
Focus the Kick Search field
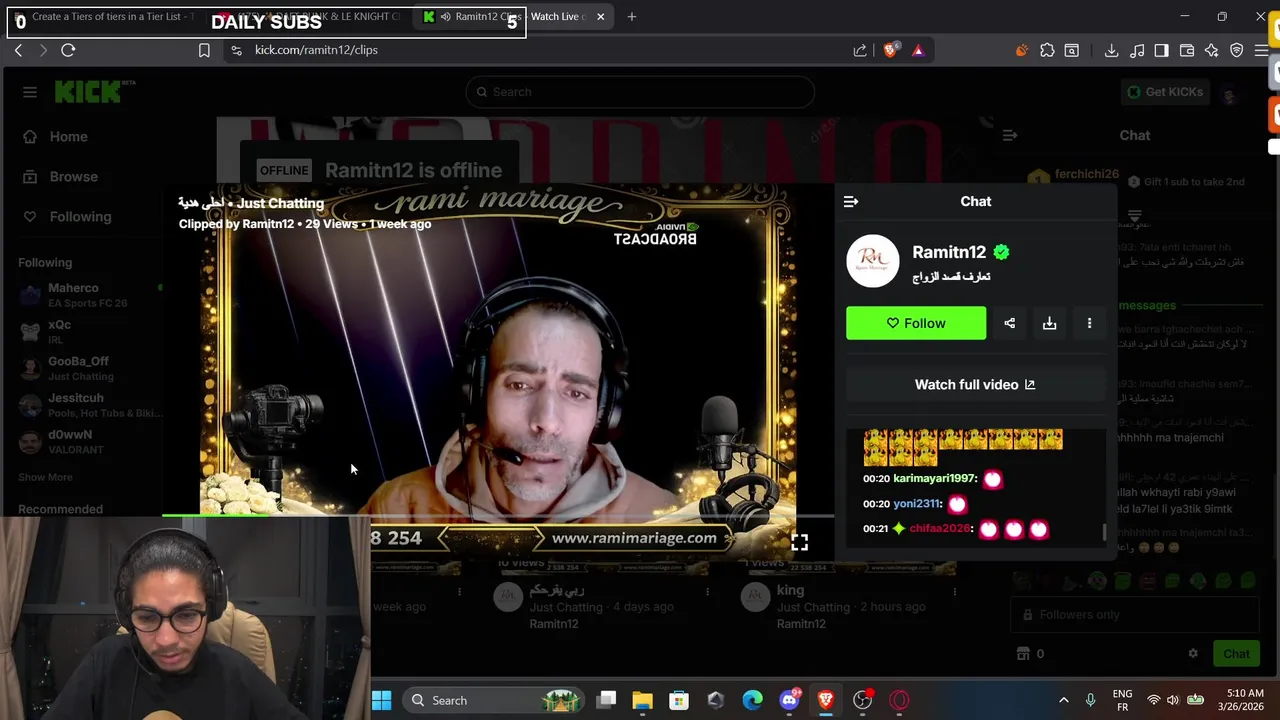[640, 92]
